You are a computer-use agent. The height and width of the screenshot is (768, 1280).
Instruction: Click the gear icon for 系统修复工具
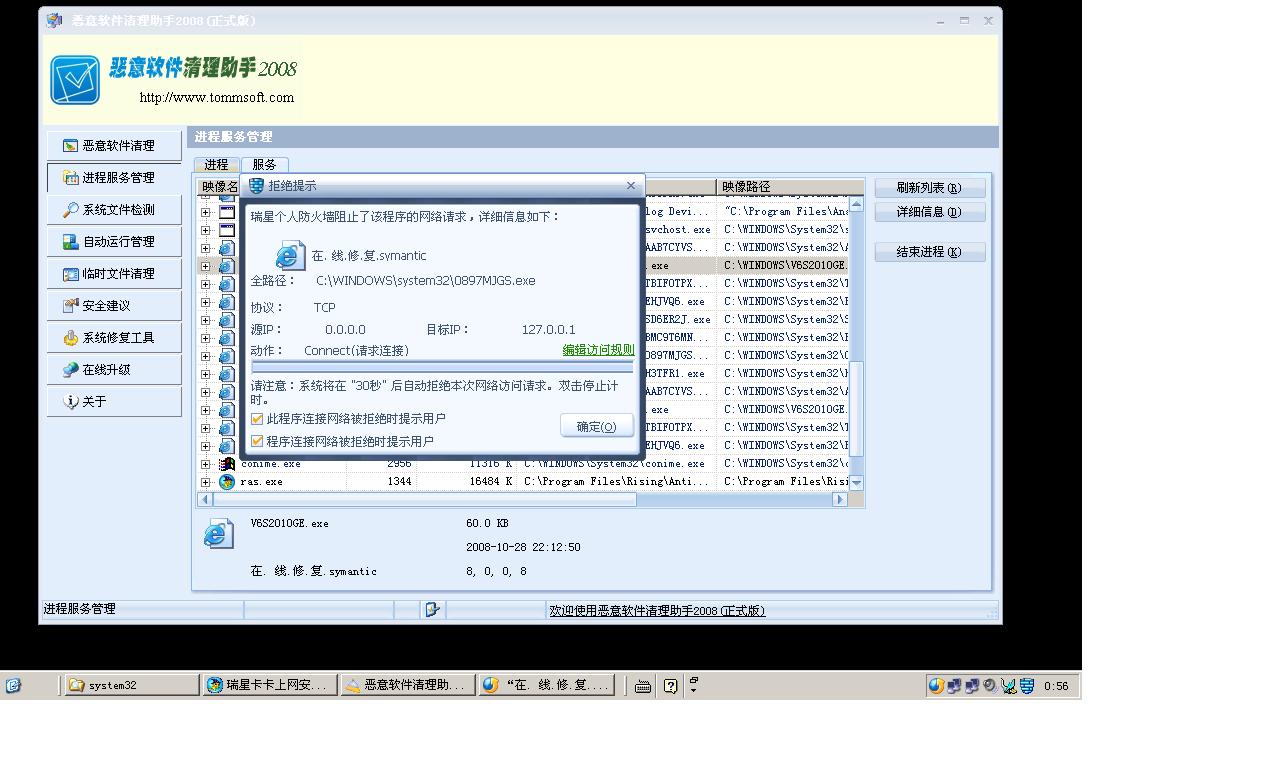[x=70, y=338]
